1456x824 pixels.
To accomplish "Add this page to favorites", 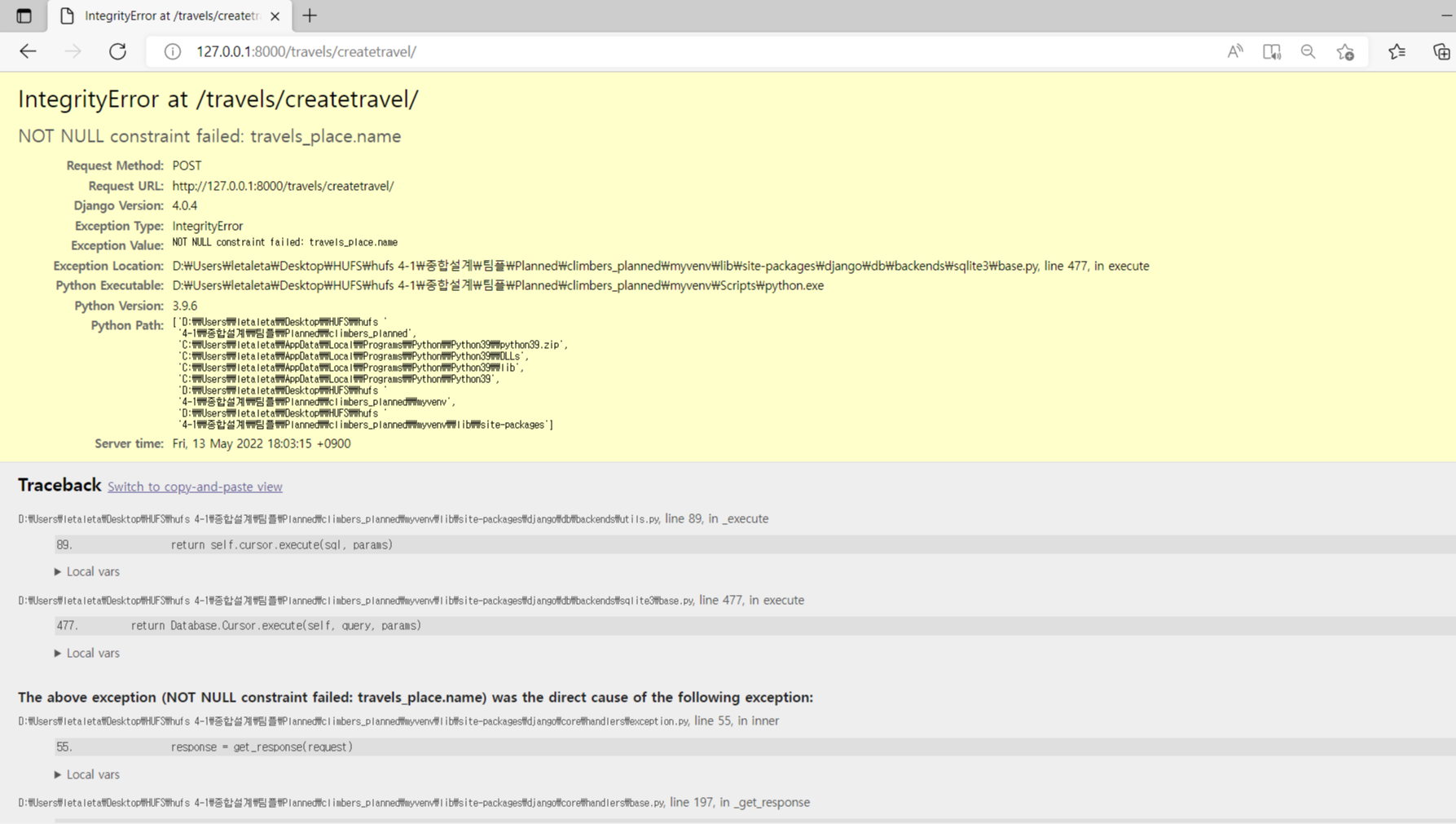I will click(x=1345, y=51).
